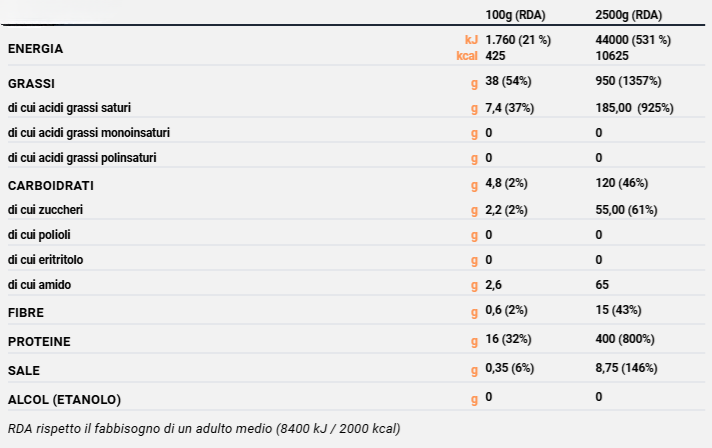Click the RDA footnote text

204,429
